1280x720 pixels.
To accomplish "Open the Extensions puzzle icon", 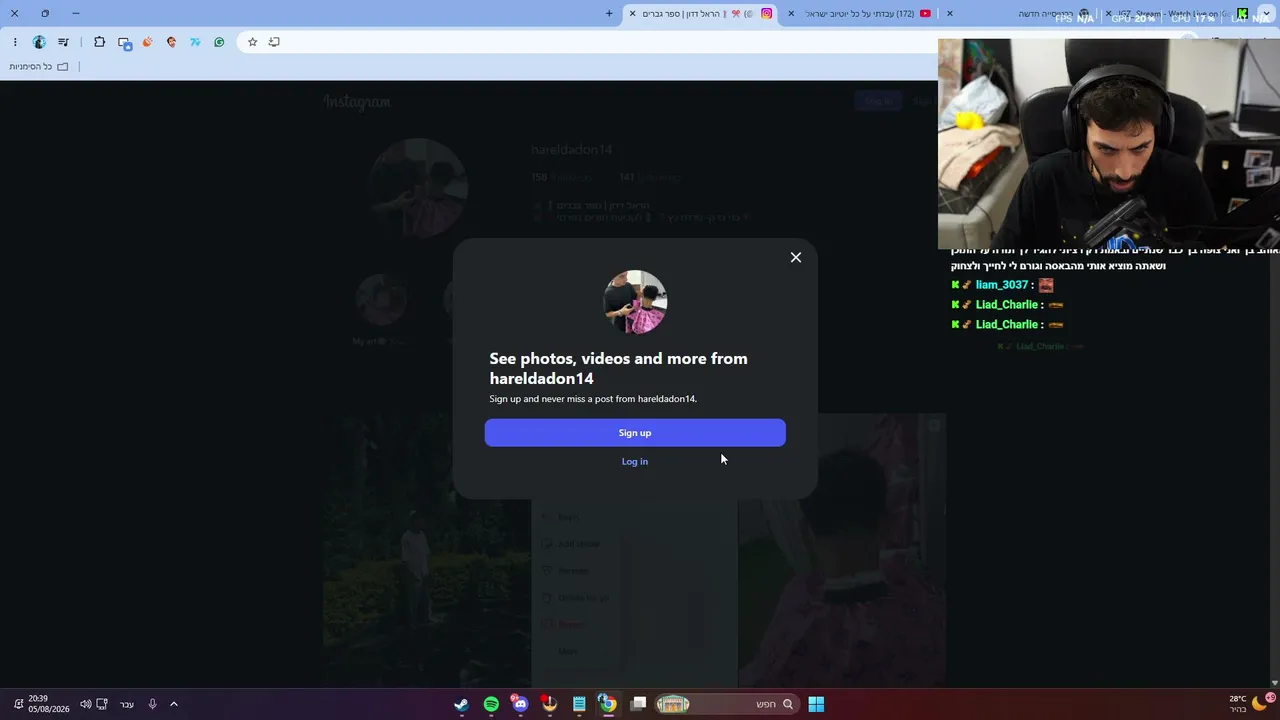I will [x=99, y=42].
